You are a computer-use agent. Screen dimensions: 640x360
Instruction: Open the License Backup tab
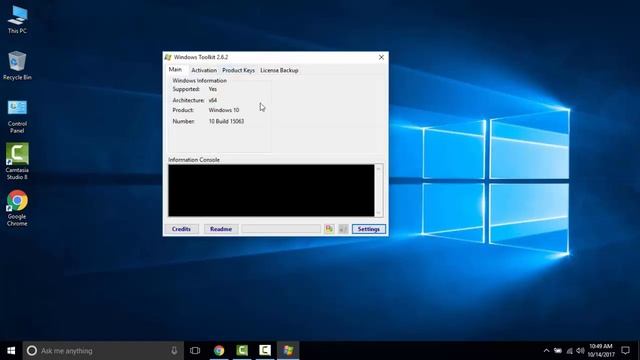279,70
